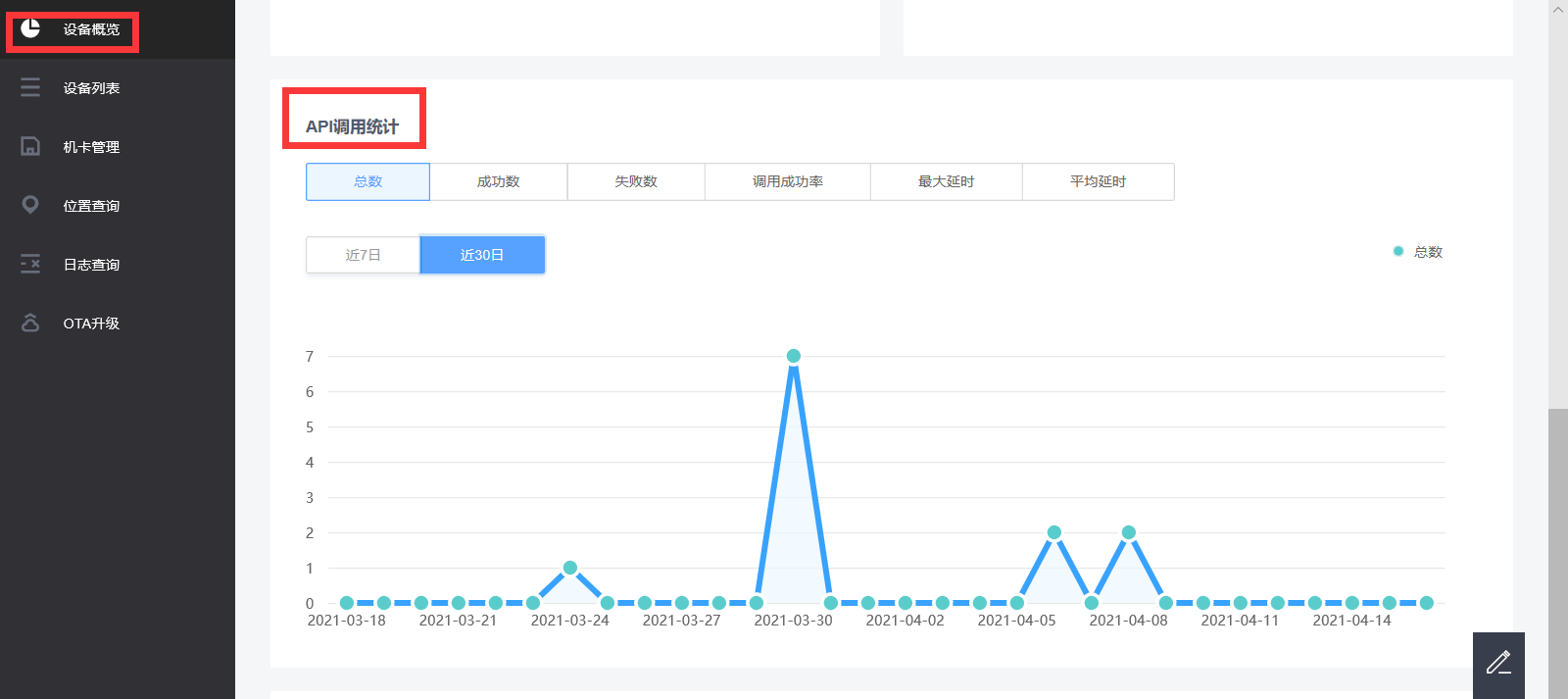
Task: Select the 近30日 time range
Action: (482, 255)
